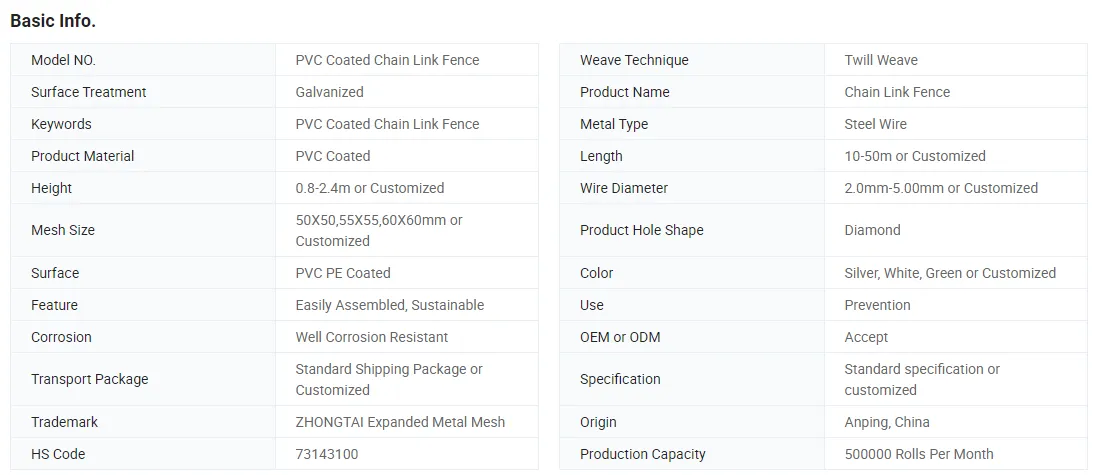The image size is (1099, 475).
Task: Click the Anping, China origin value
Action: coord(887,422)
